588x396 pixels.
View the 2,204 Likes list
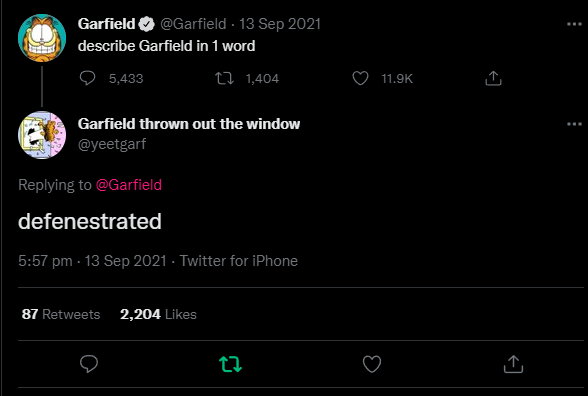pos(158,314)
